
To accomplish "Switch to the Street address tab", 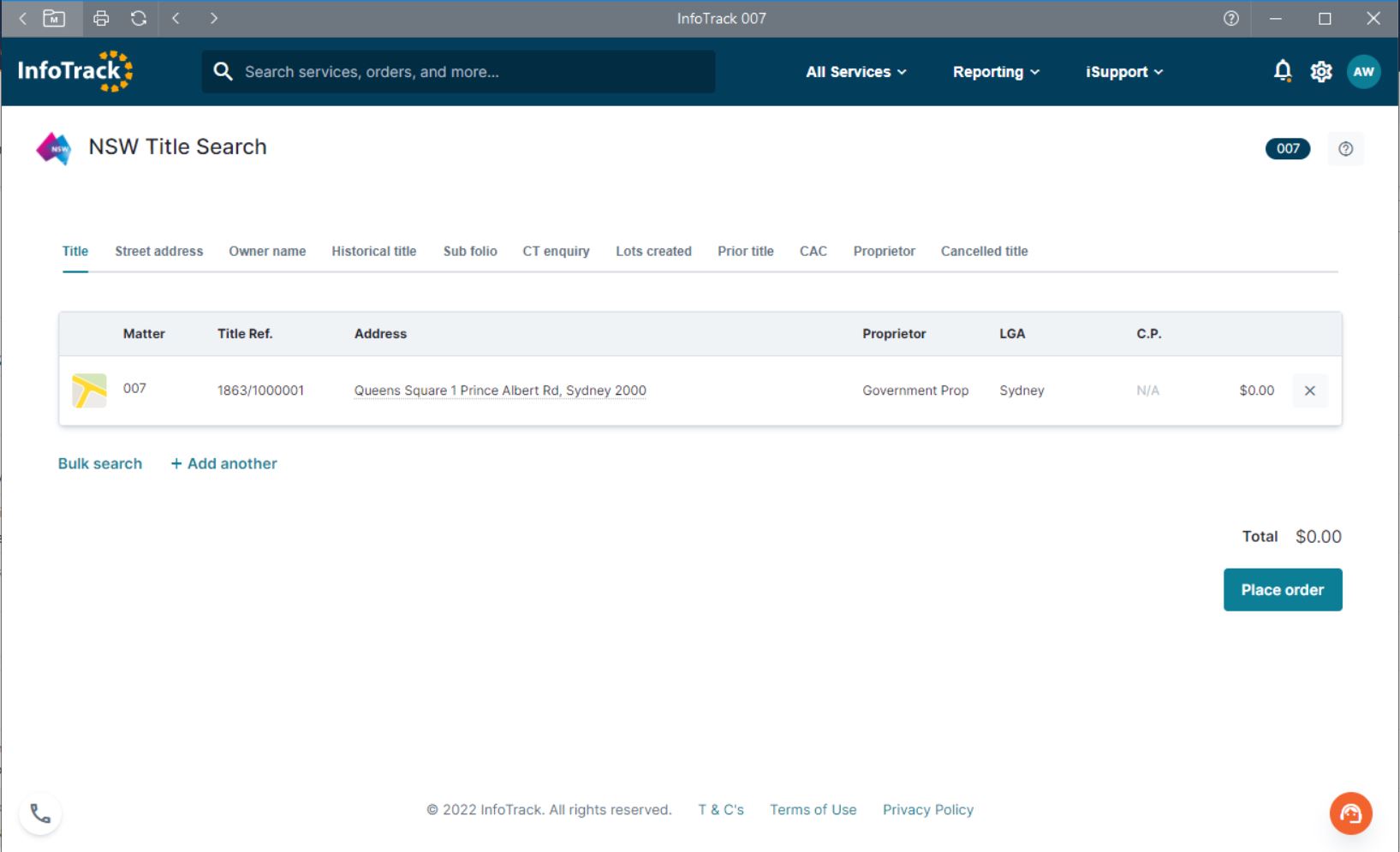I will 159,251.
